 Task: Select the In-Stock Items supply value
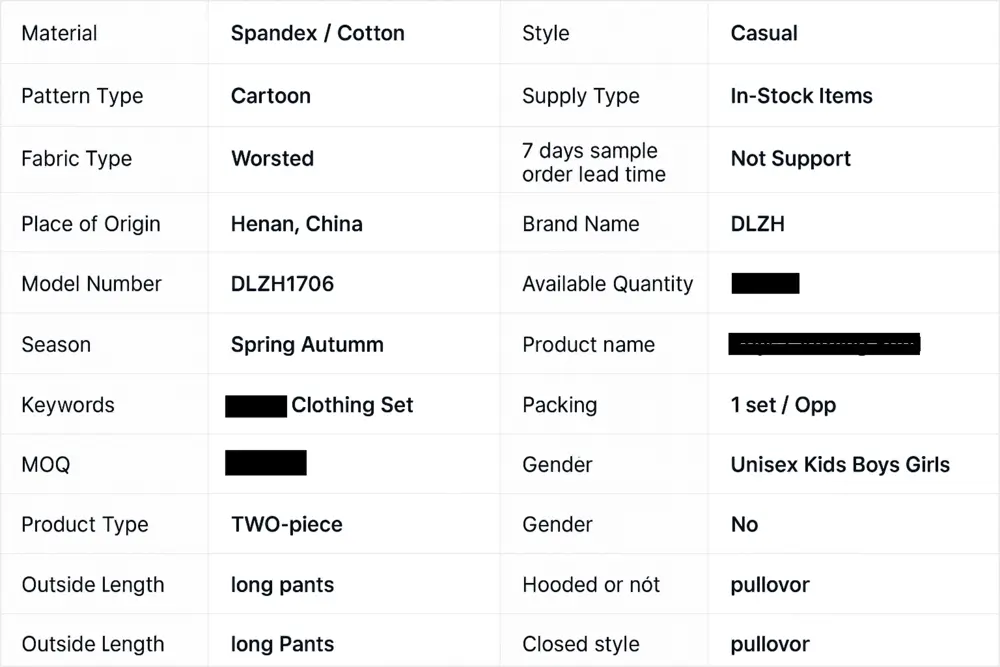pyautogui.click(x=801, y=96)
